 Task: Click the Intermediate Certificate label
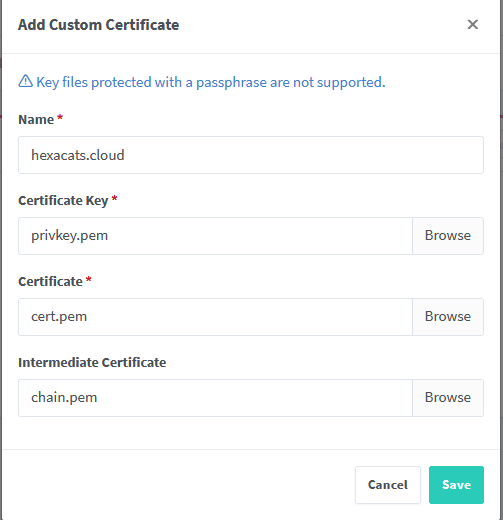tap(92, 363)
